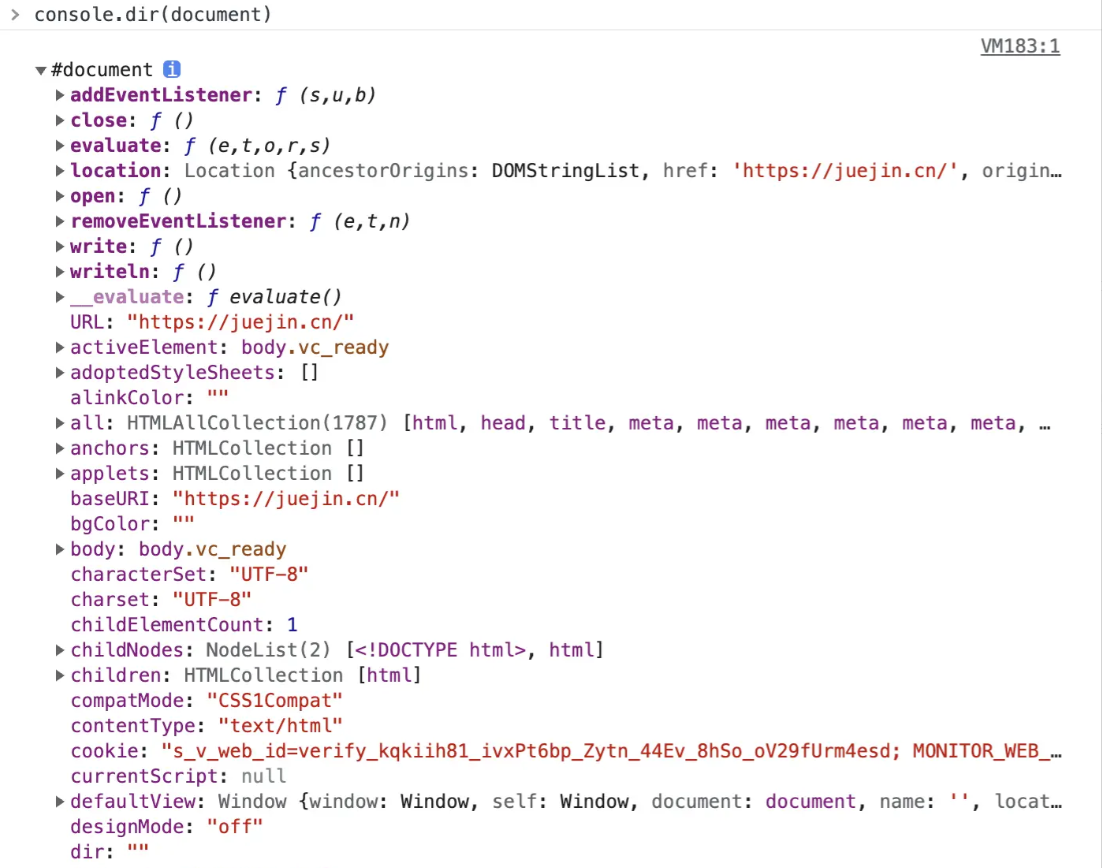The height and width of the screenshot is (868, 1102).
Task: Click the info icon beside #document
Action: [172, 70]
